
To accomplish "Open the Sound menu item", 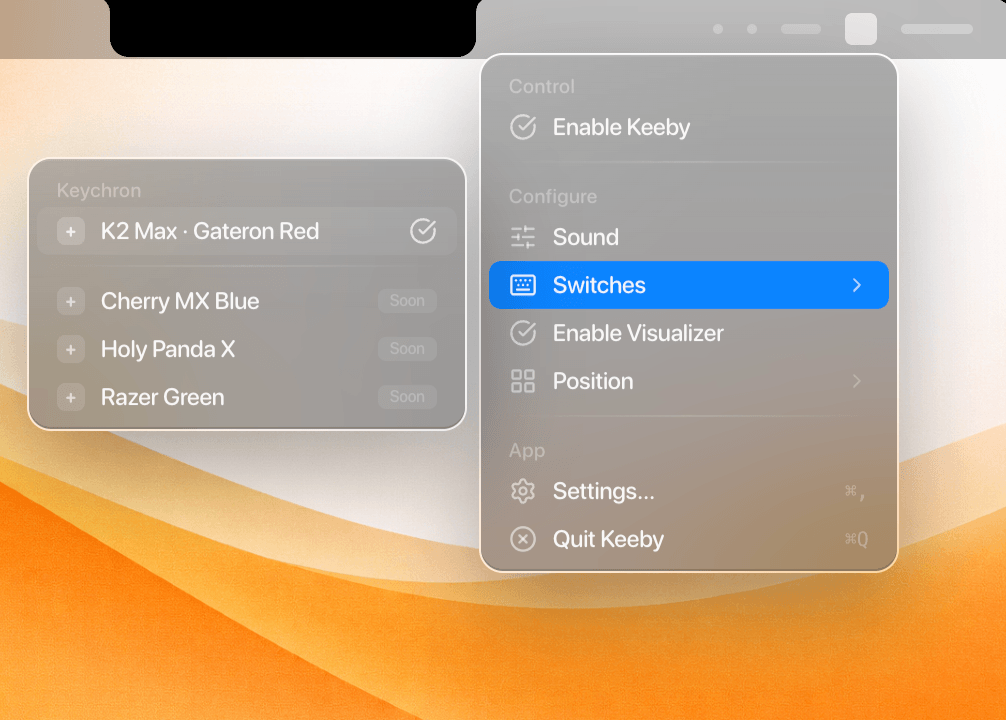I will pyautogui.click(x=586, y=237).
